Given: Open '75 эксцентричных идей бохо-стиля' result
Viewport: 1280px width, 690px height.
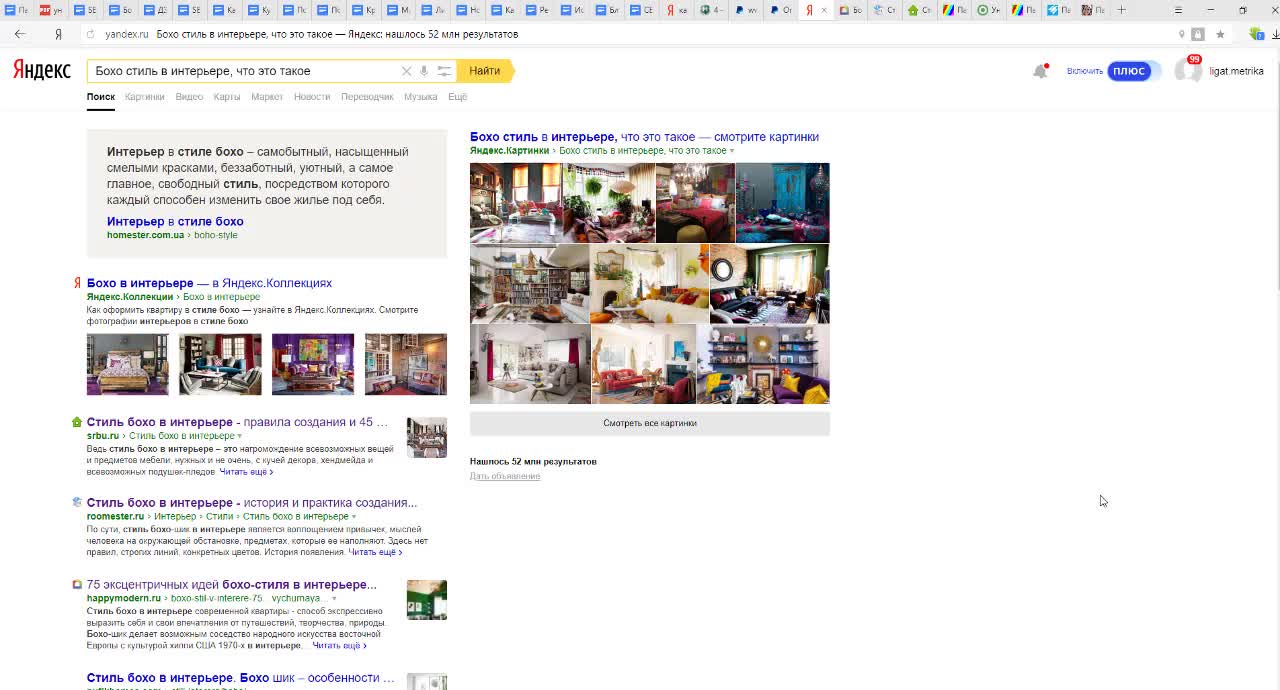Looking at the screenshot, I should (232, 584).
